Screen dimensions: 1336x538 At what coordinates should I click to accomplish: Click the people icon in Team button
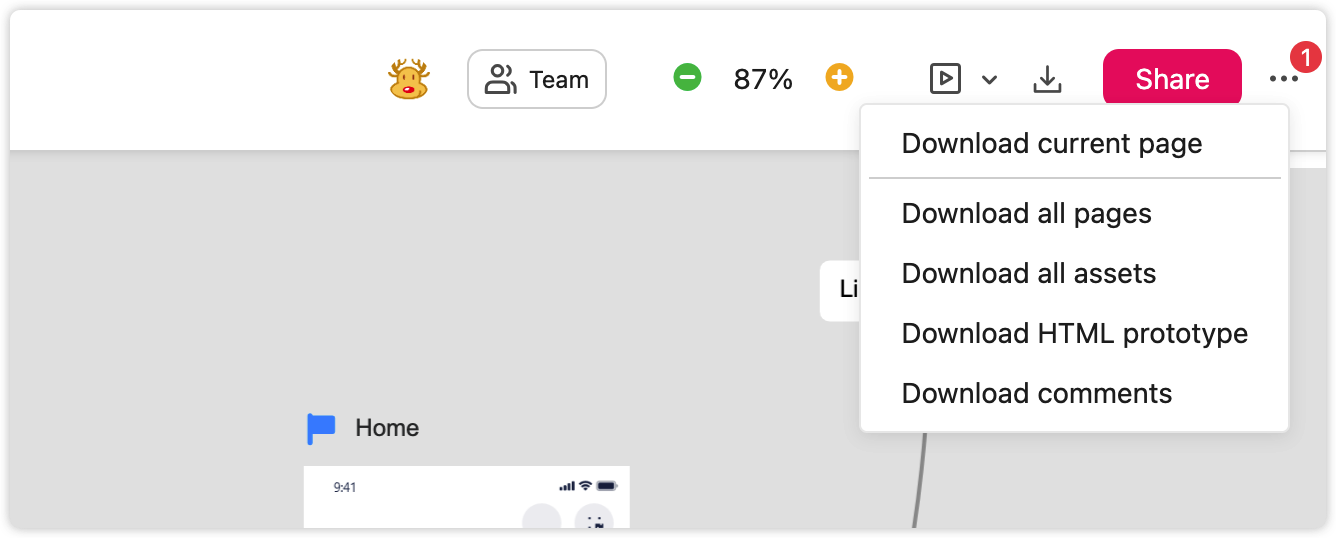(x=500, y=79)
